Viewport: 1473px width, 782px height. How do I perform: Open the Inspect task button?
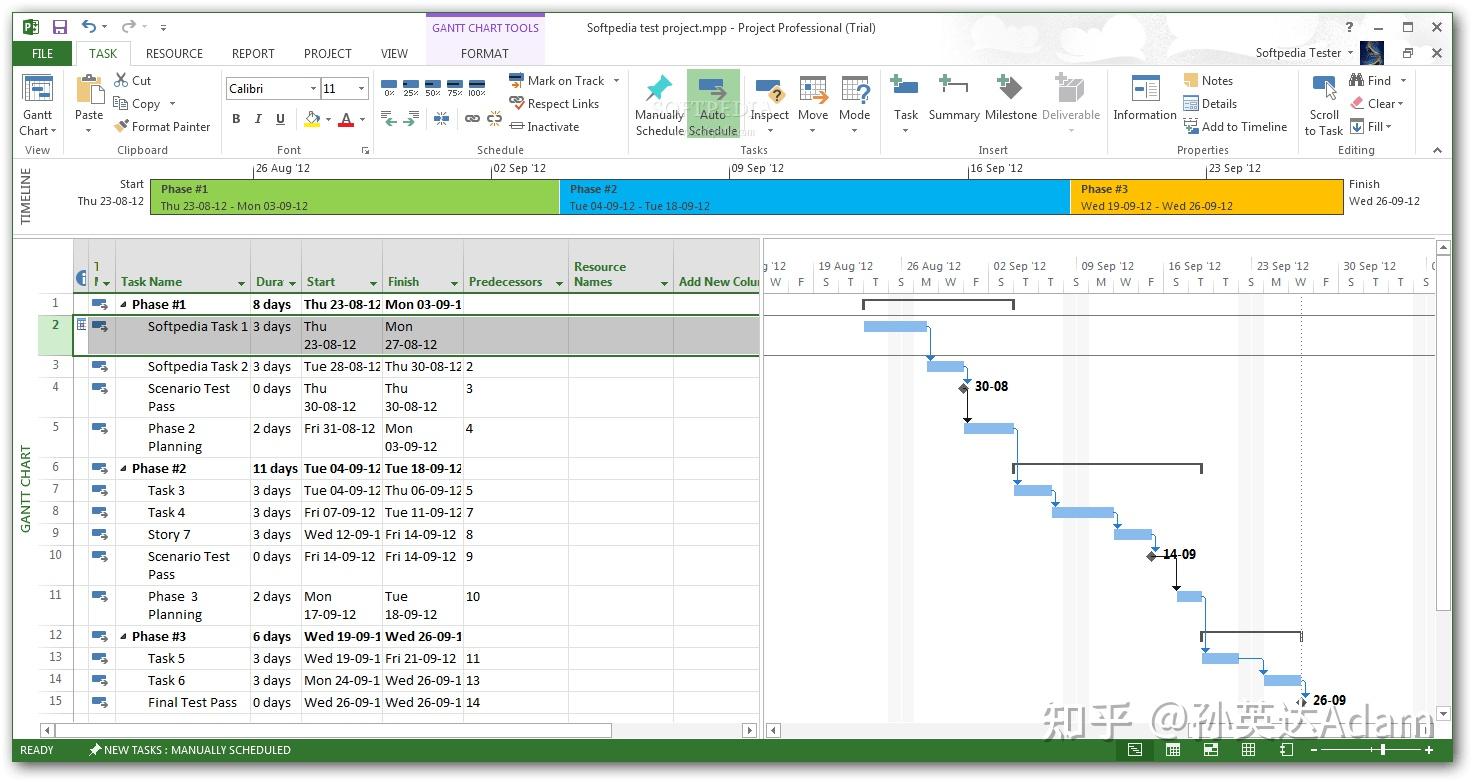click(769, 104)
